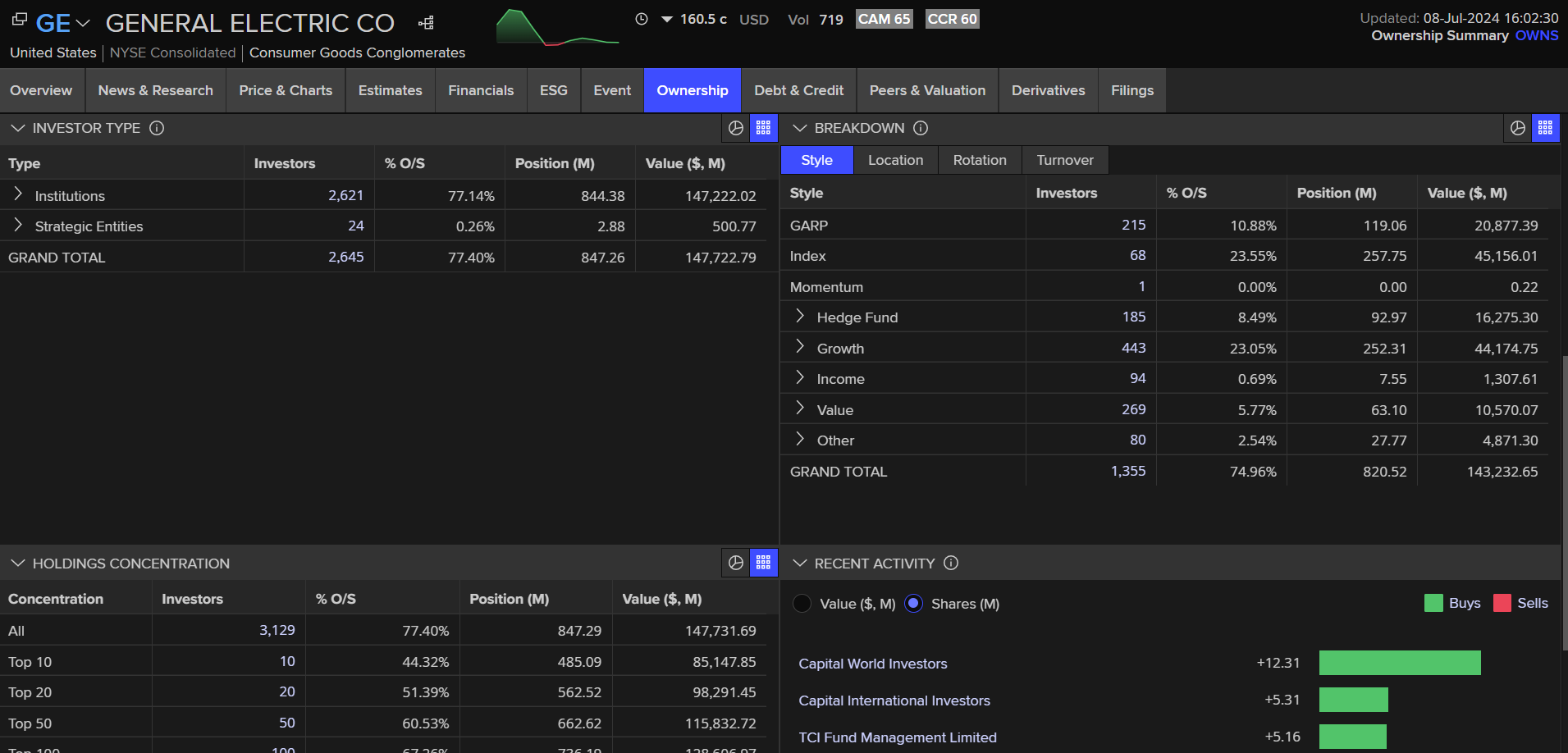Select the Turnover breakdown tab
This screenshot has height=753, width=1568.
[x=1065, y=160]
